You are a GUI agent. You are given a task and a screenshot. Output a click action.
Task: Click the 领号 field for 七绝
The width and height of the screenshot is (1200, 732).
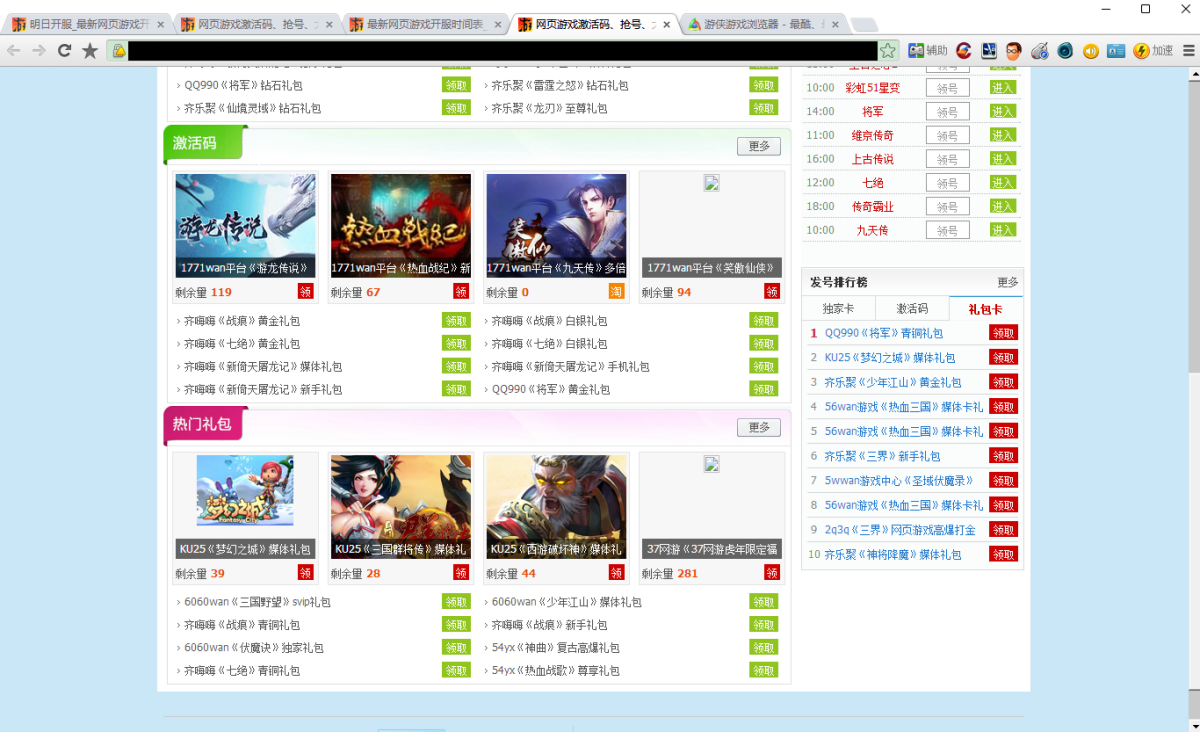947,183
